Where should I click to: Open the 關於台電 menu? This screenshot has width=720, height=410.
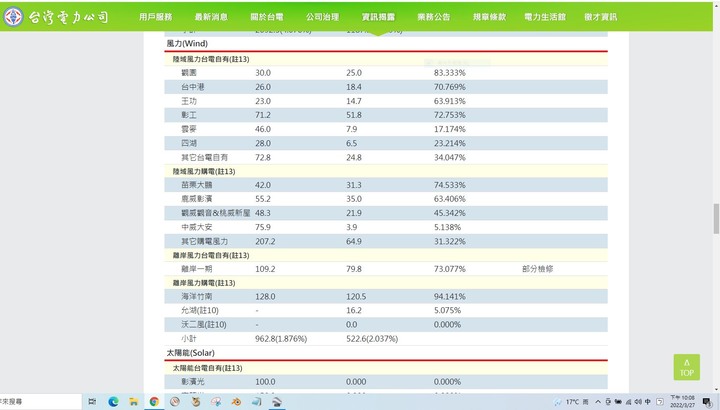click(266, 17)
